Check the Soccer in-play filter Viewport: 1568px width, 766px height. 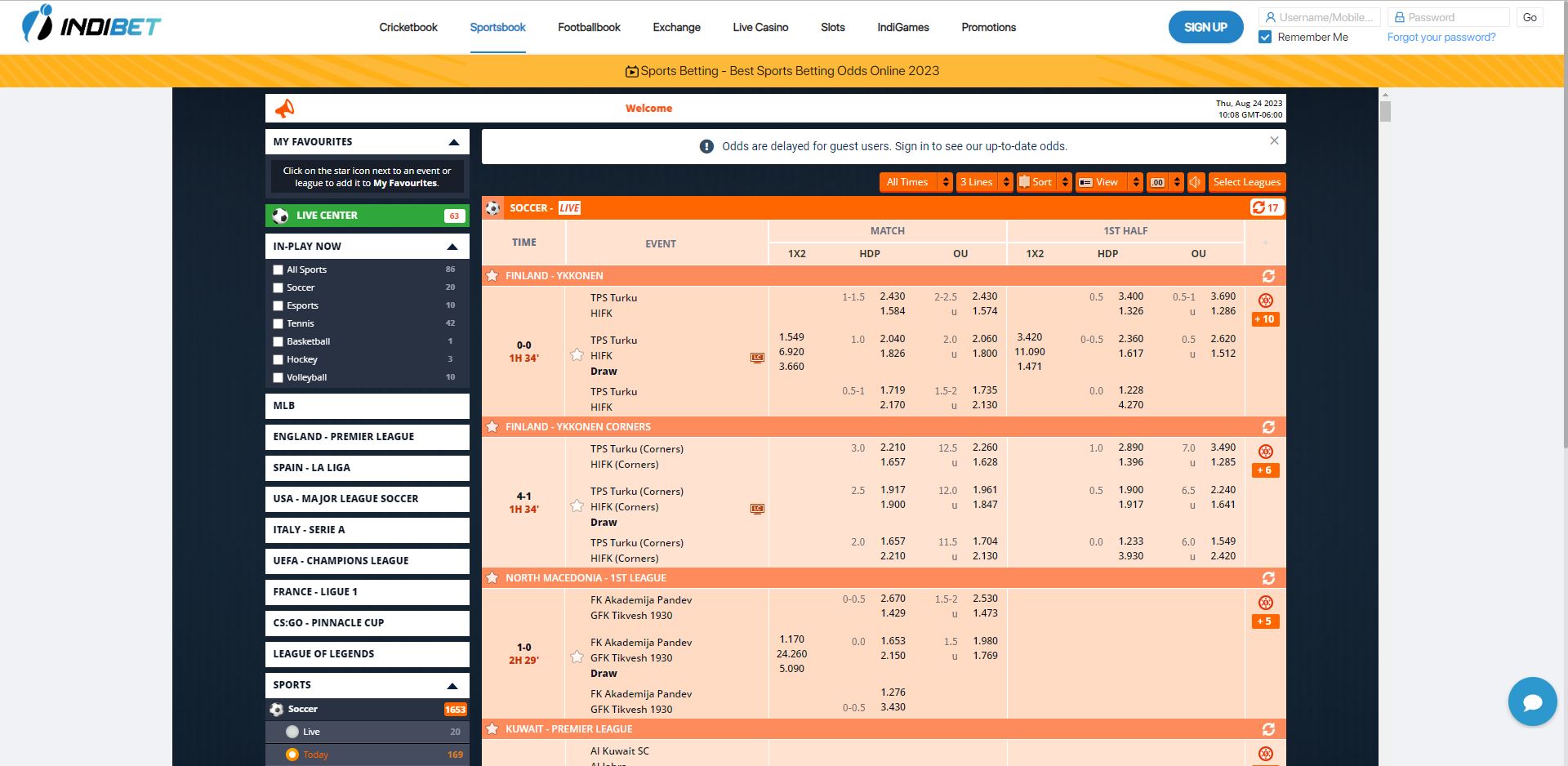click(278, 287)
